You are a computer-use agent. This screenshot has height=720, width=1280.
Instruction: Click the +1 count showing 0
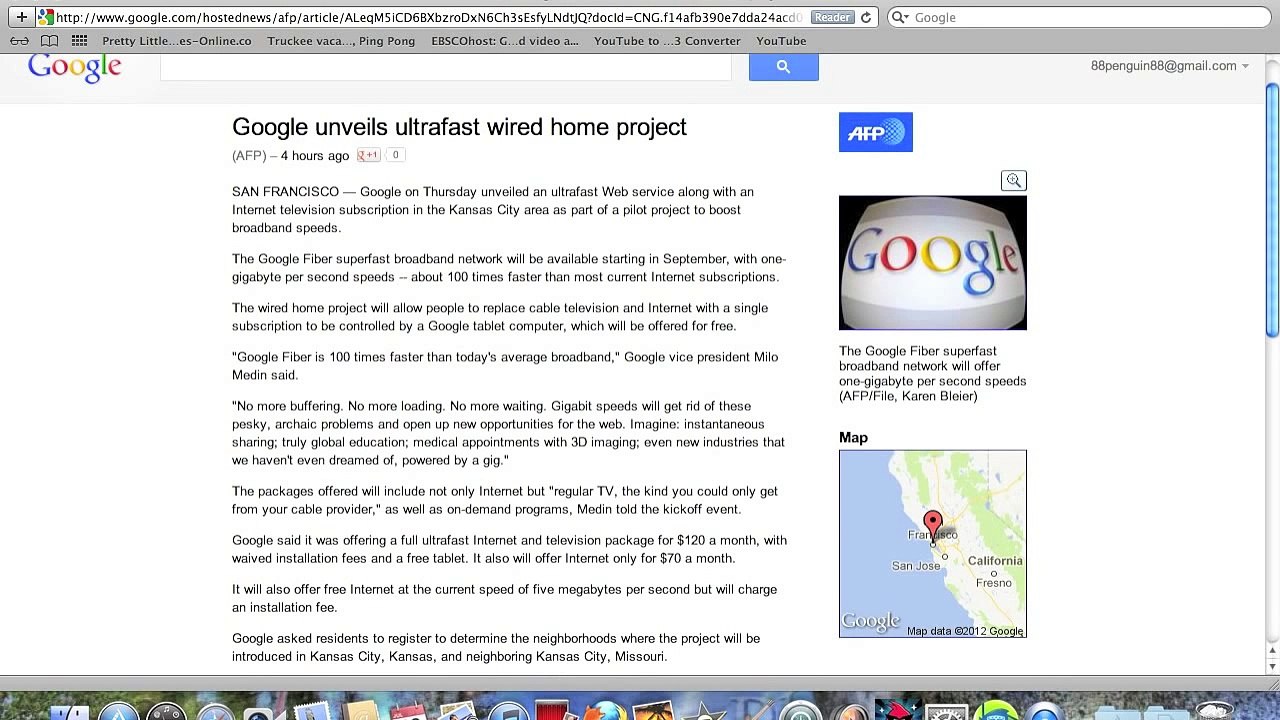pos(395,155)
